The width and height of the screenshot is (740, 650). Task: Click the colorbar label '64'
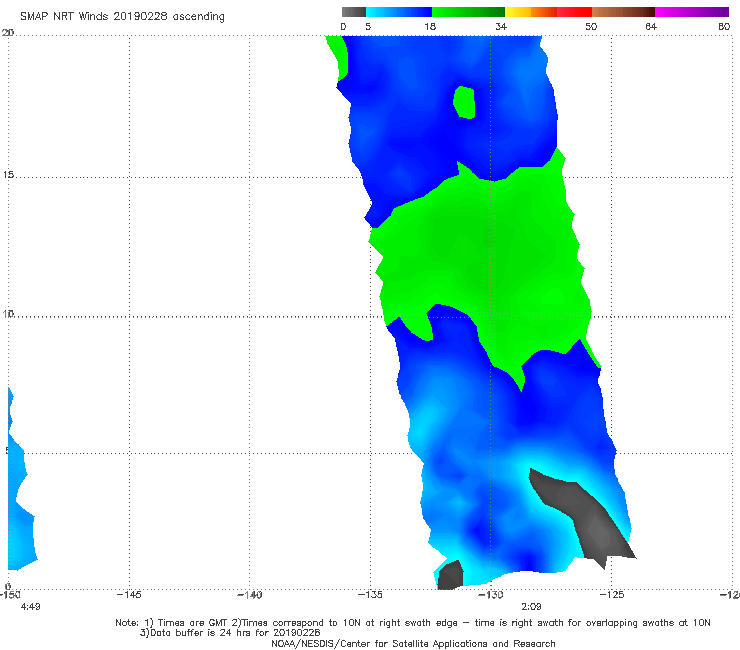pos(651,26)
